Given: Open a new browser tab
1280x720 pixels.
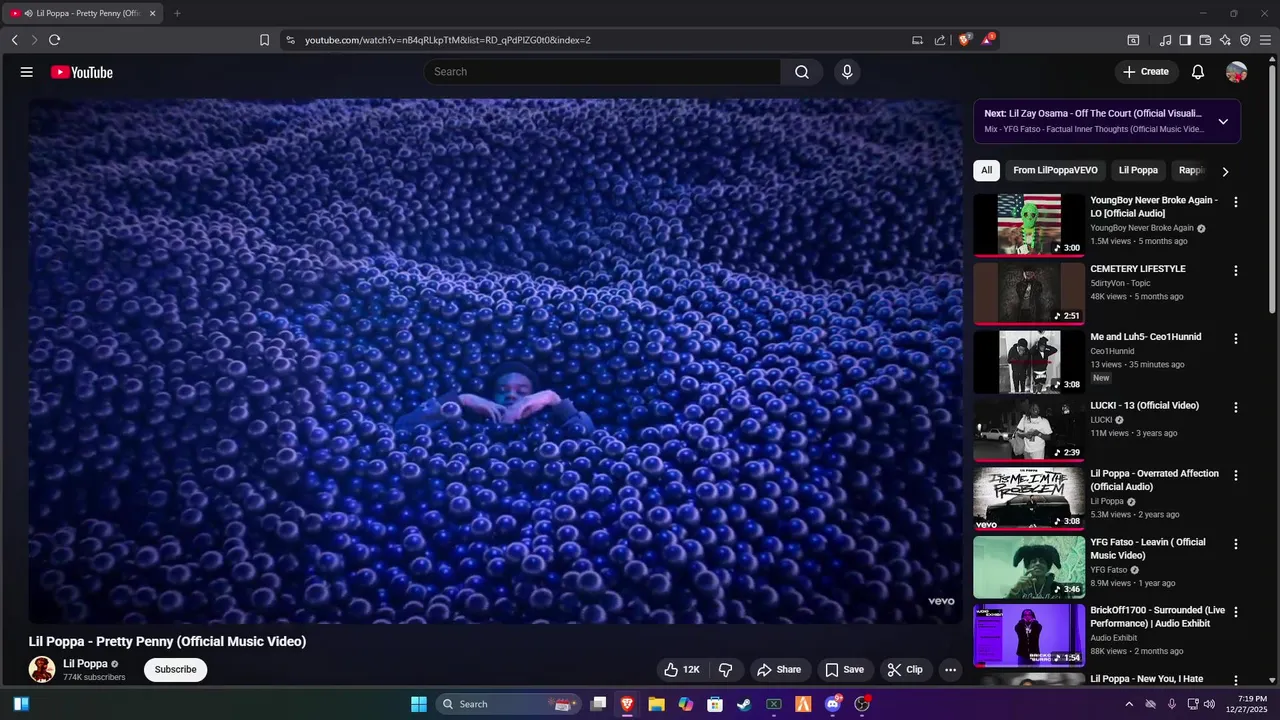Looking at the screenshot, I should click(177, 13).
